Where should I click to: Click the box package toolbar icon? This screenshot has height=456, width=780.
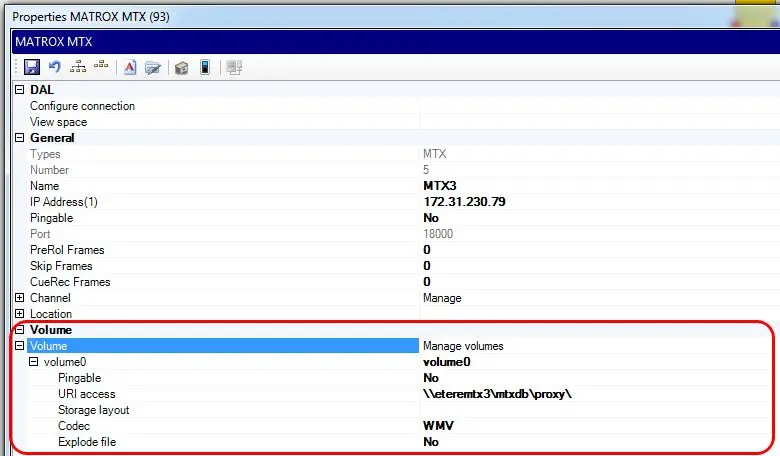click(x=181, y=68)
